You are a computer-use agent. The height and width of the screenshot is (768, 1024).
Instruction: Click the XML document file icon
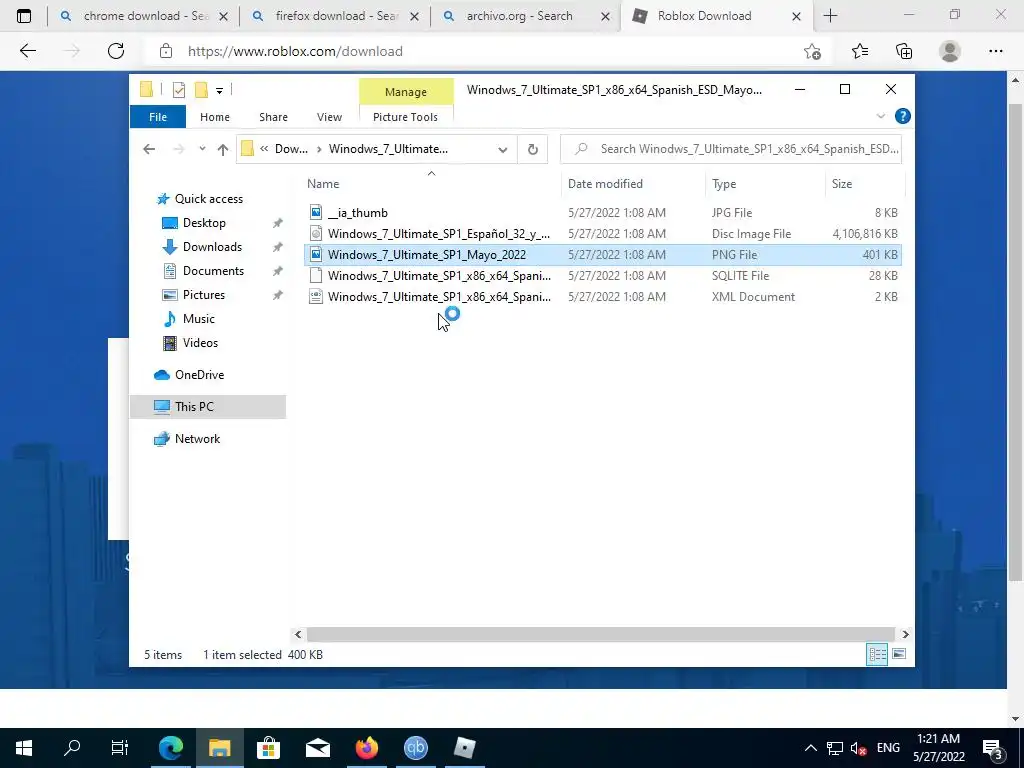(x=316, y=296)
